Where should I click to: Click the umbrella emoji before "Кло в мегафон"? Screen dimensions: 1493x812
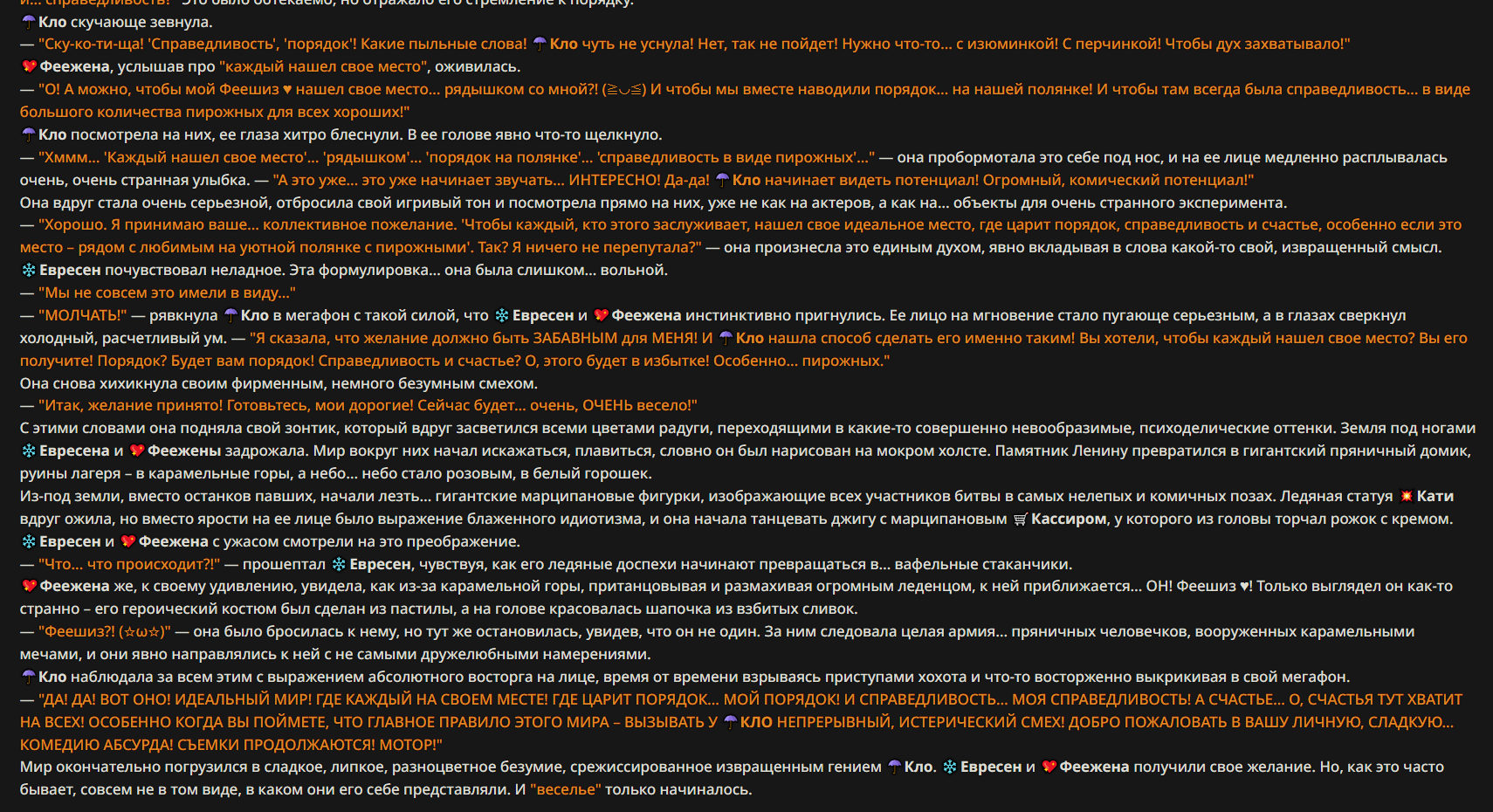click(x=230, y=315)
